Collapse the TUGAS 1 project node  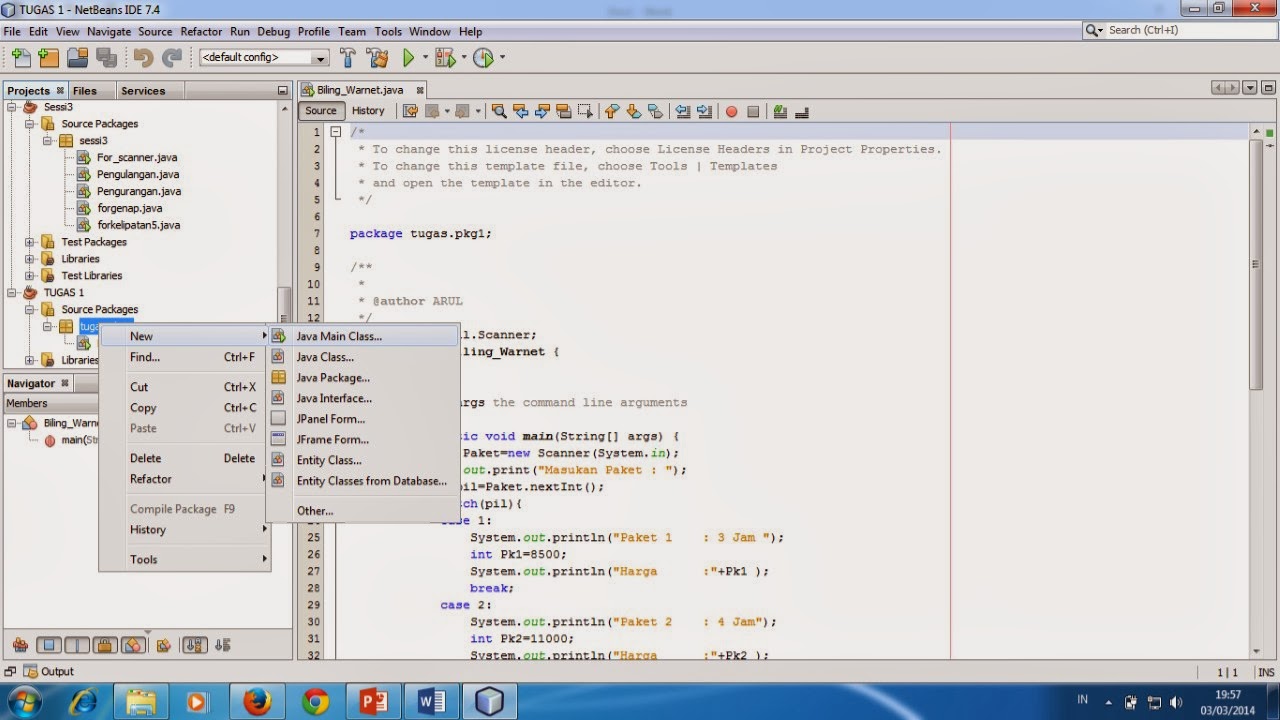click(13, 293)
